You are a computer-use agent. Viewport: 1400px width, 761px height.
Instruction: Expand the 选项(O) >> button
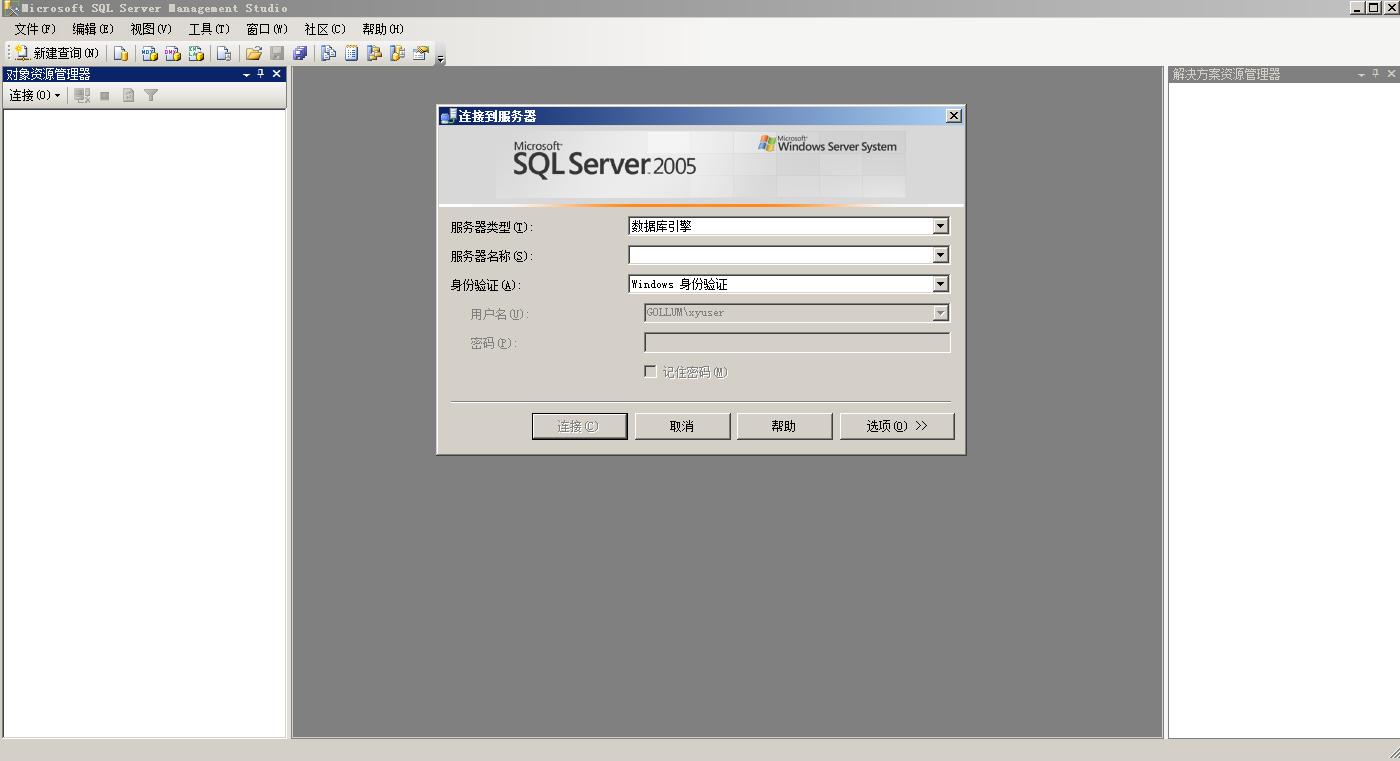point(897,426)
